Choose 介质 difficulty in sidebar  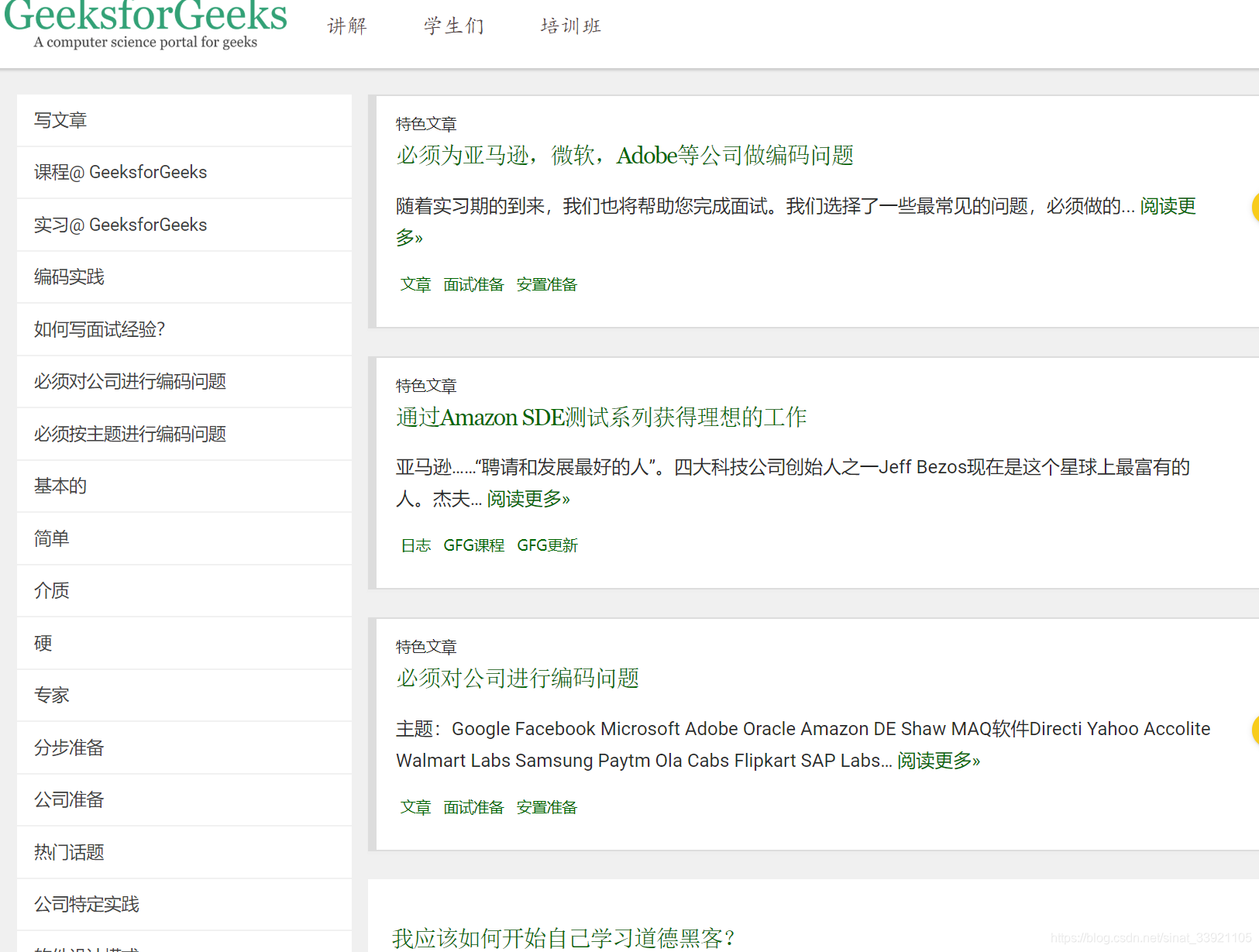point(184,590)
